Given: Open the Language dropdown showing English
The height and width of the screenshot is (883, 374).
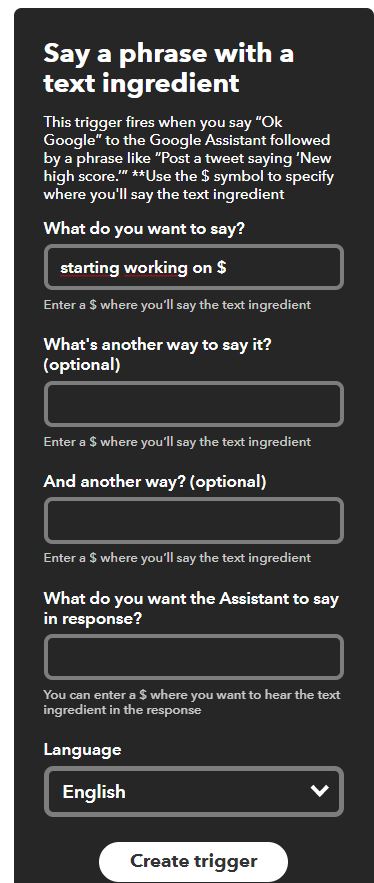Looking at the screenshot, I should (193, 791).
